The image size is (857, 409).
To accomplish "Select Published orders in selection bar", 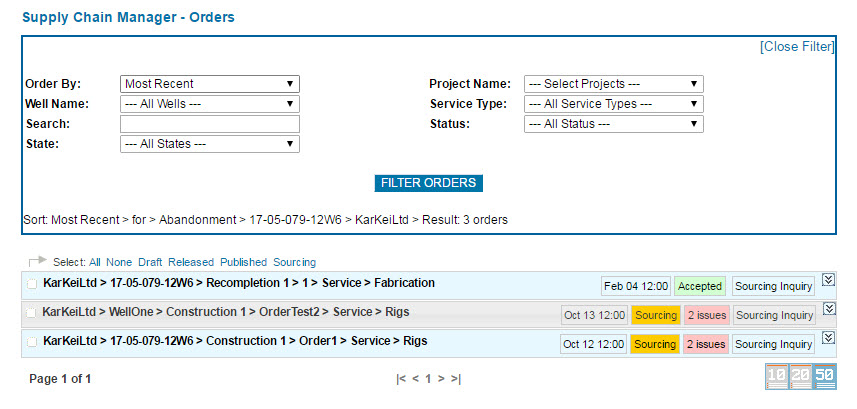I will tap(243, 262).
